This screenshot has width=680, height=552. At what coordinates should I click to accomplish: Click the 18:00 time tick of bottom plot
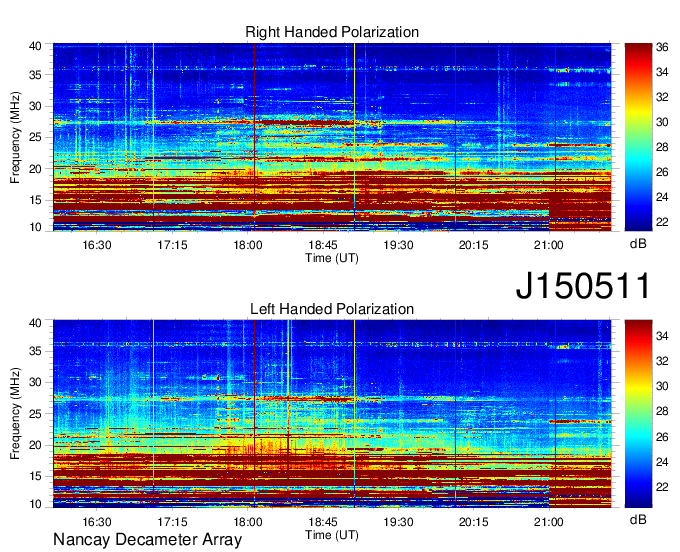(x=248, y=522)
